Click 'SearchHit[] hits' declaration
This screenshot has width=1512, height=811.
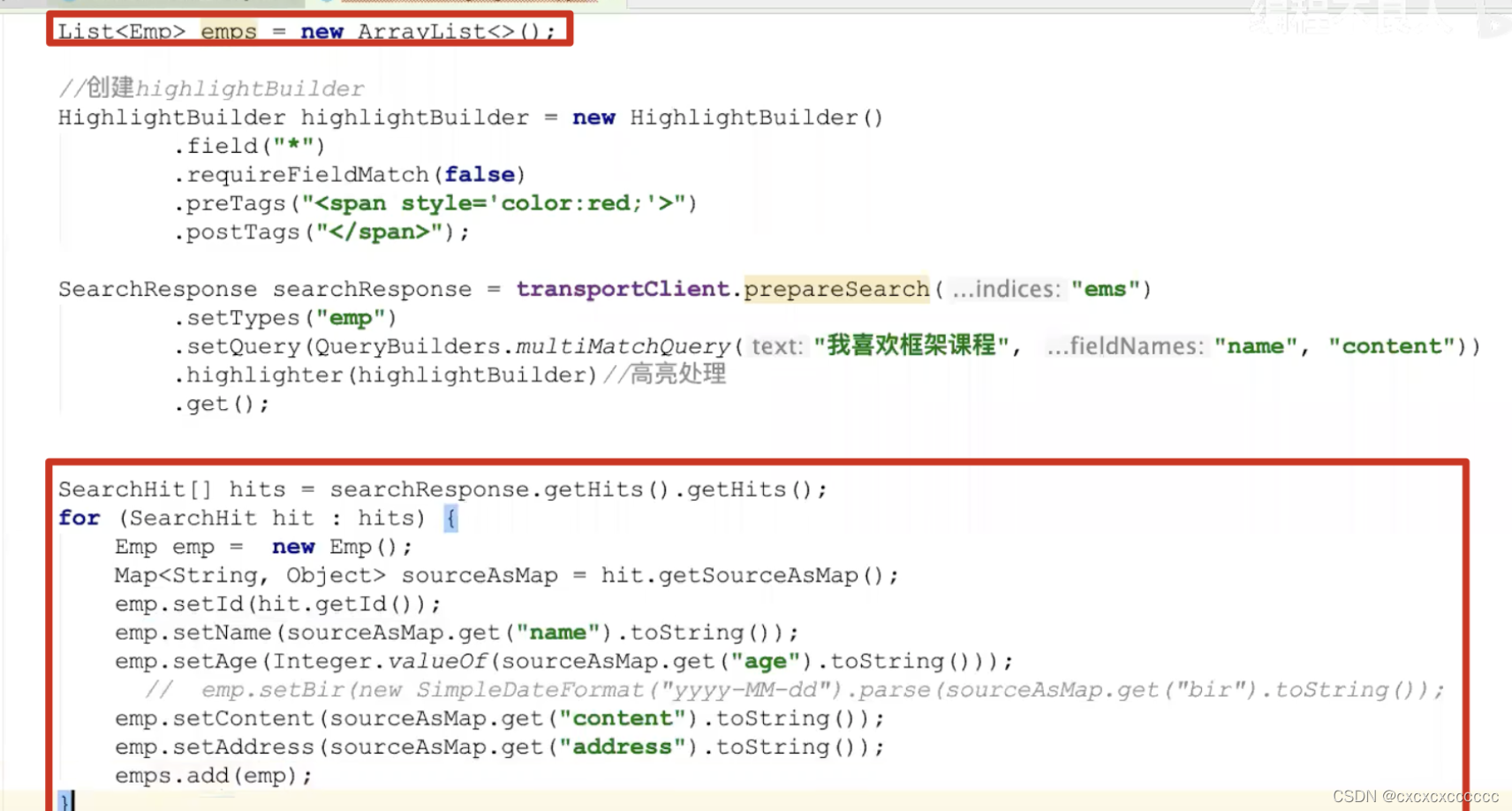tap(172, 489)
